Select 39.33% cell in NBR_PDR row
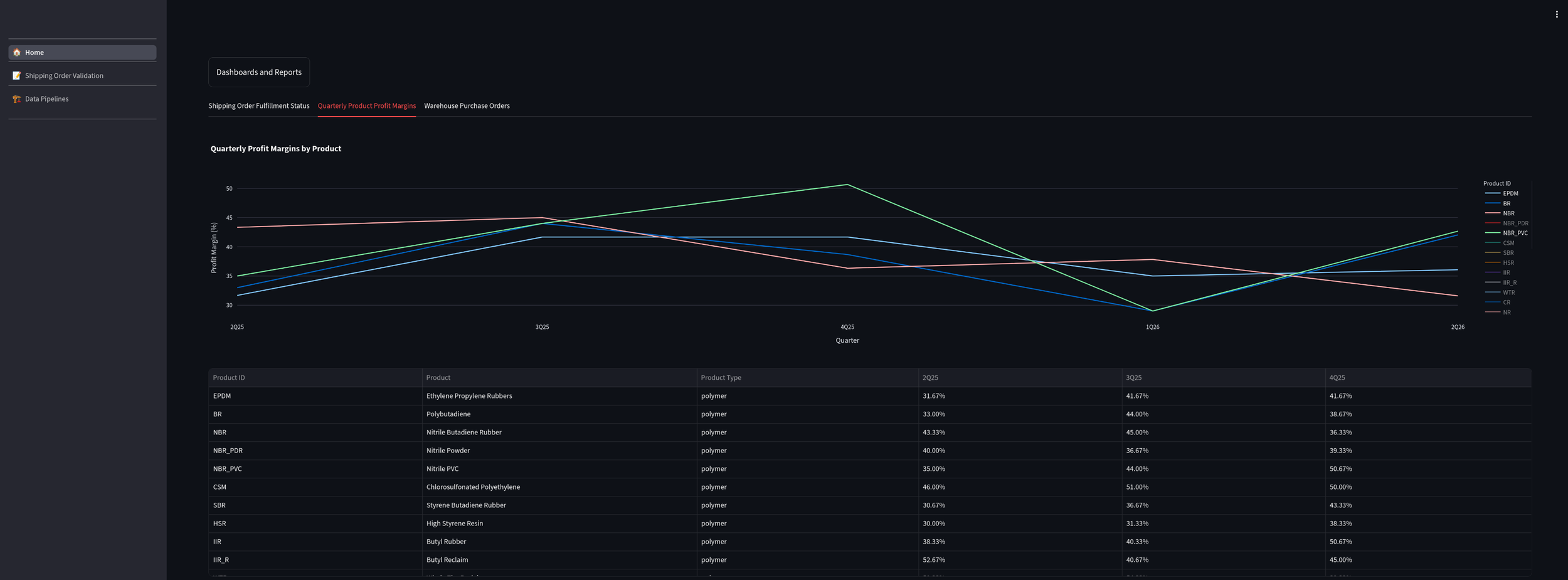The height and width of the screenshot is (580, 1568). pyautogui.click(x=1428, y=451)
